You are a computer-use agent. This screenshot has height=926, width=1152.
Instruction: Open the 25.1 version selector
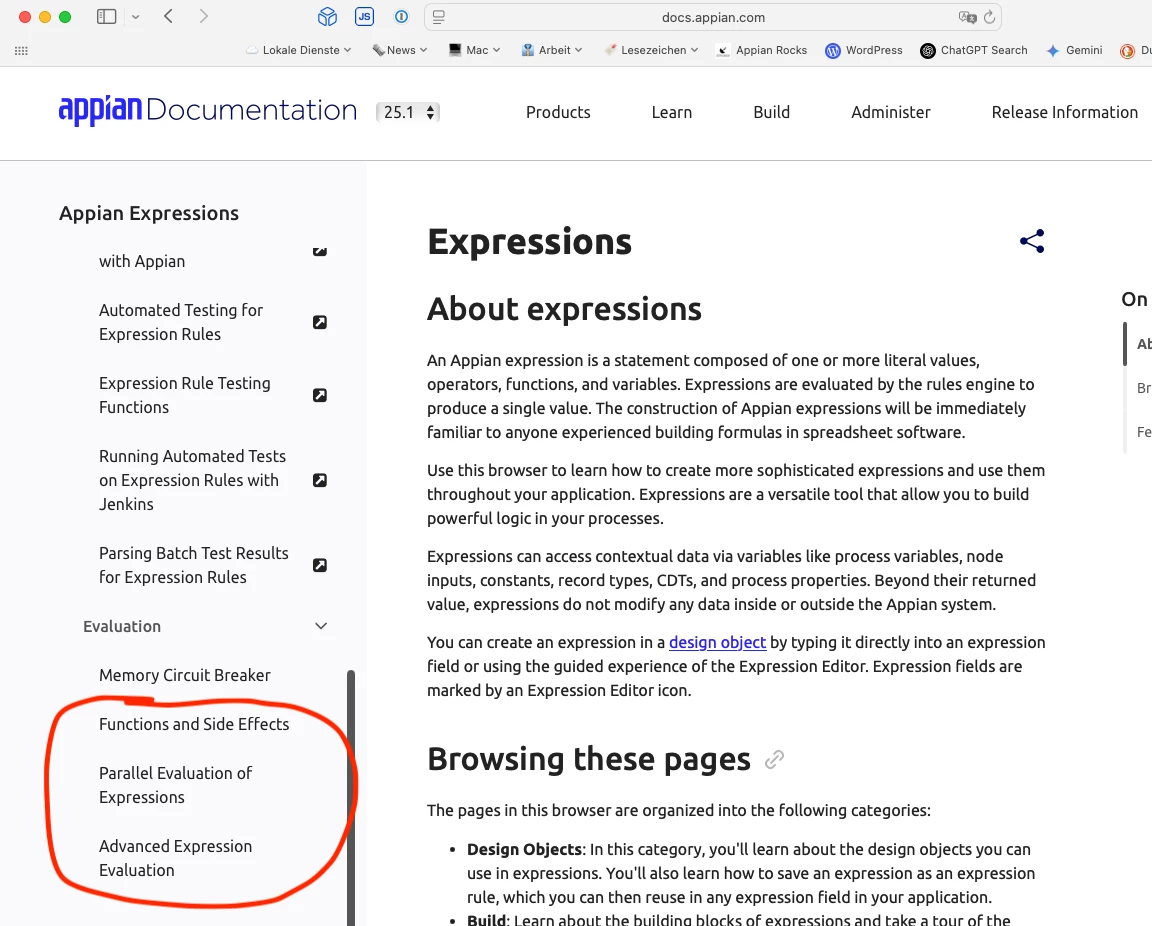[408, 112]
